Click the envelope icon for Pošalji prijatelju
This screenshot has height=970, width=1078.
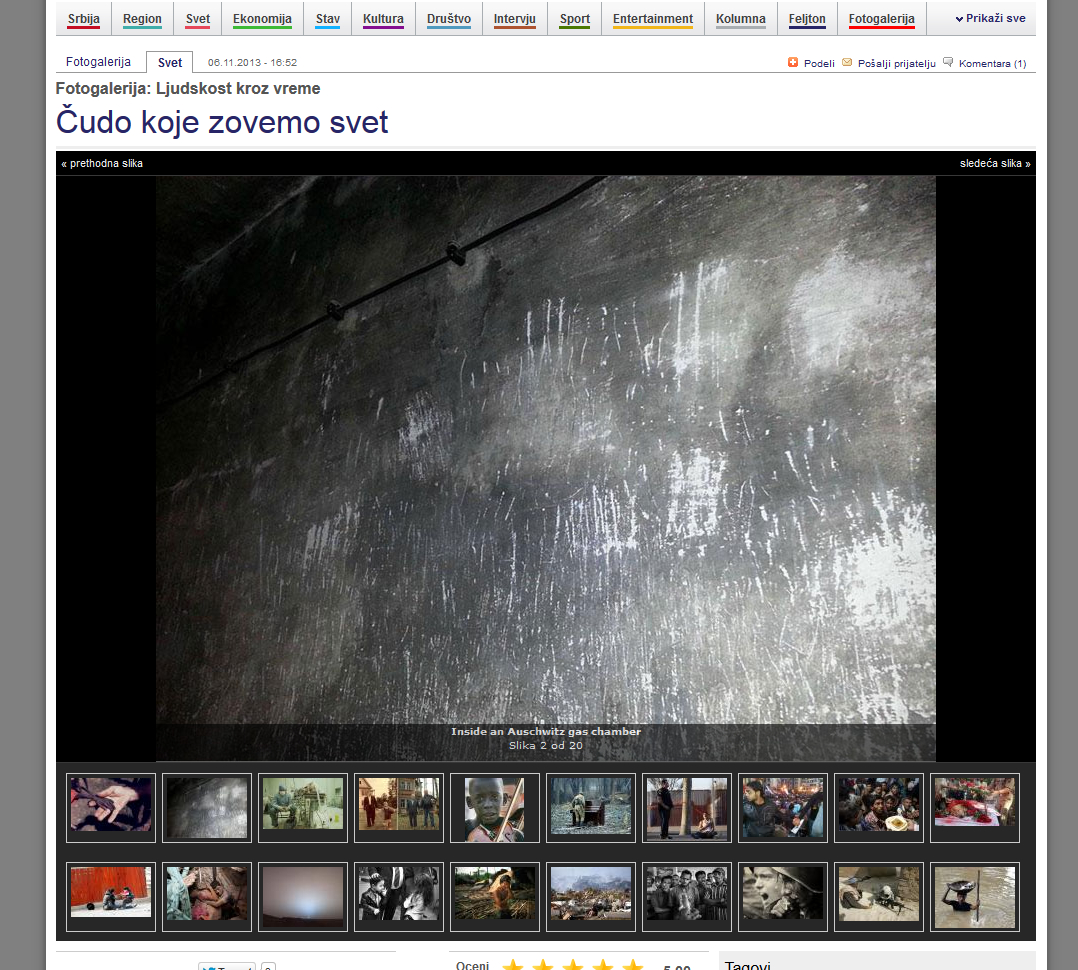[x=847, y=63]
